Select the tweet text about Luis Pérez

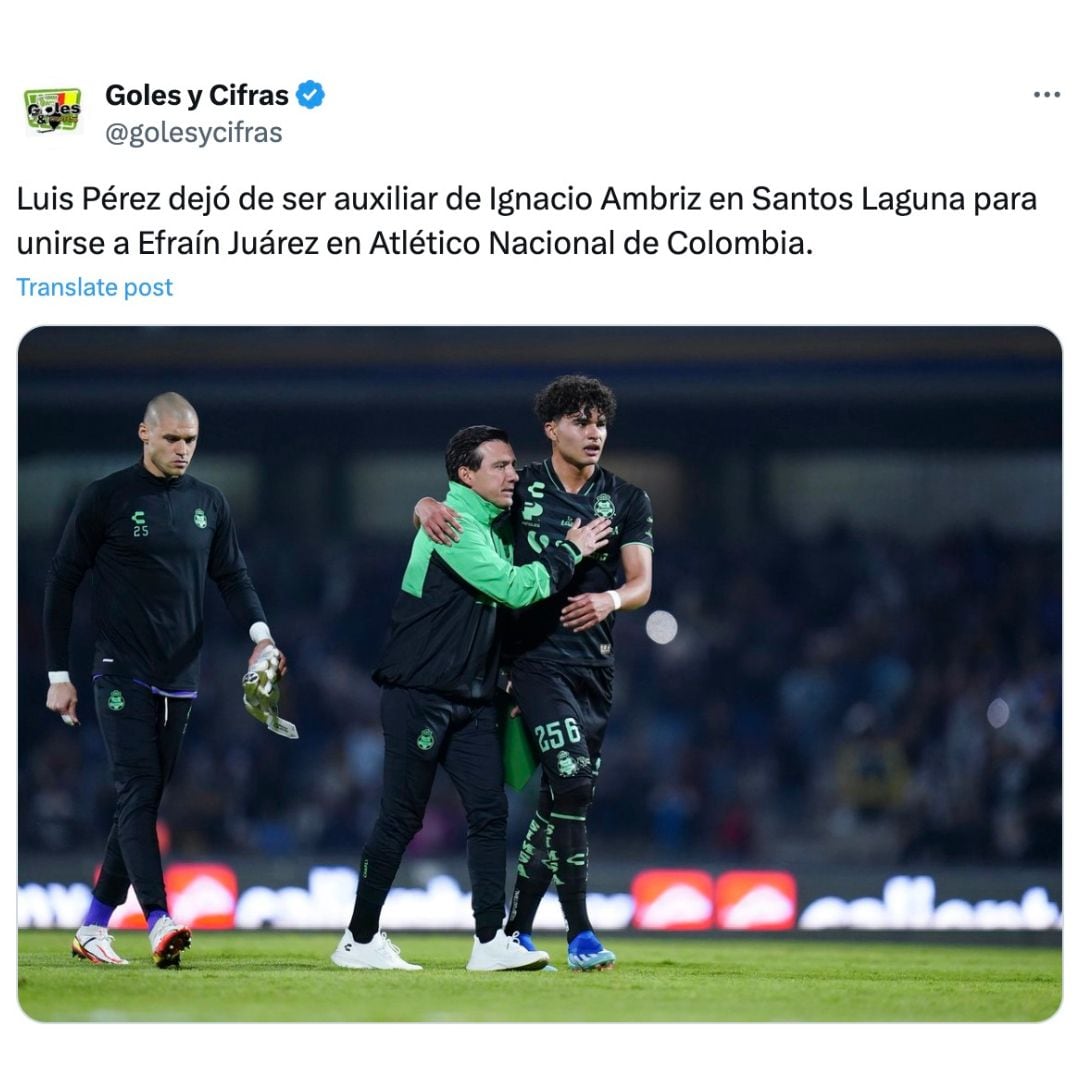527,221
